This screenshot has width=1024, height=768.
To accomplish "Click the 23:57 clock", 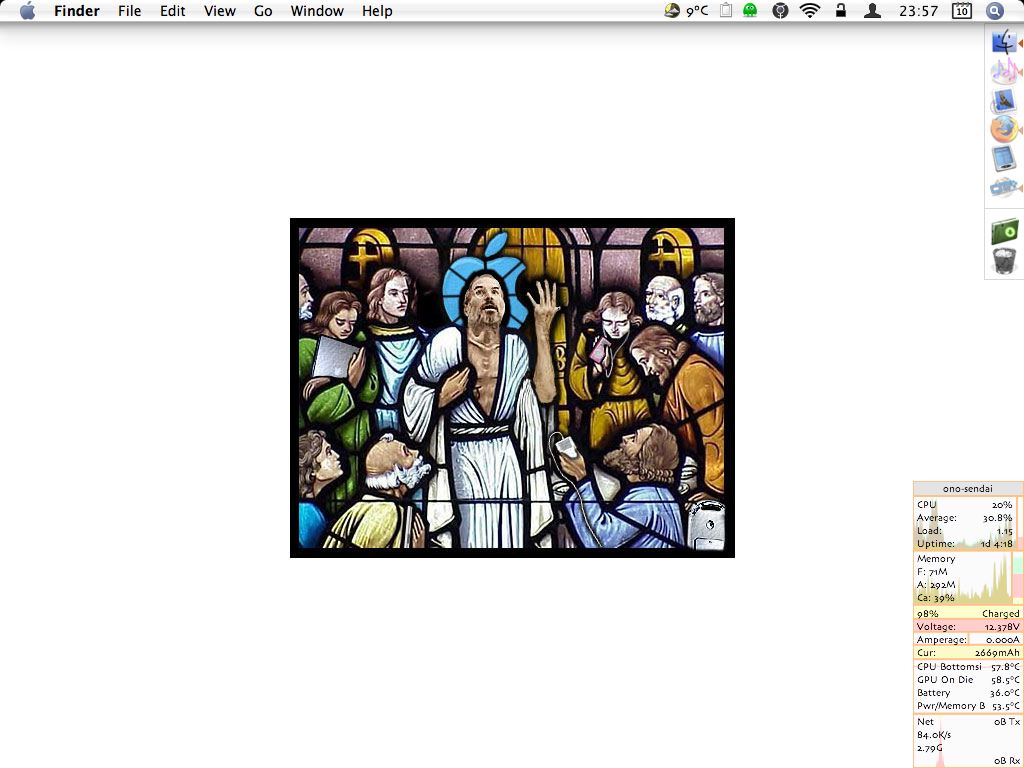I will [918, 10].
